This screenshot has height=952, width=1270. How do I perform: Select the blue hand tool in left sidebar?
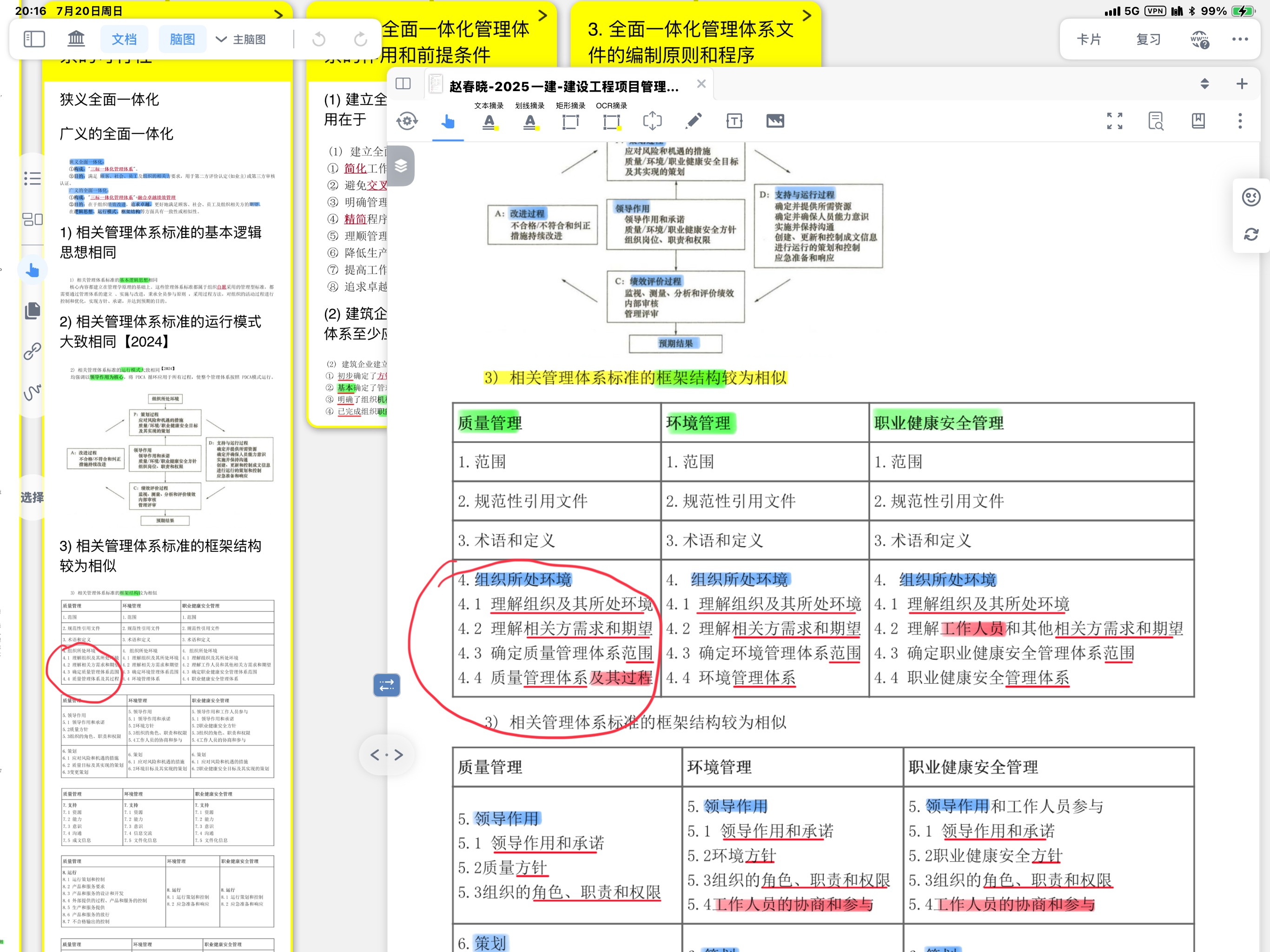pos(32,270)
